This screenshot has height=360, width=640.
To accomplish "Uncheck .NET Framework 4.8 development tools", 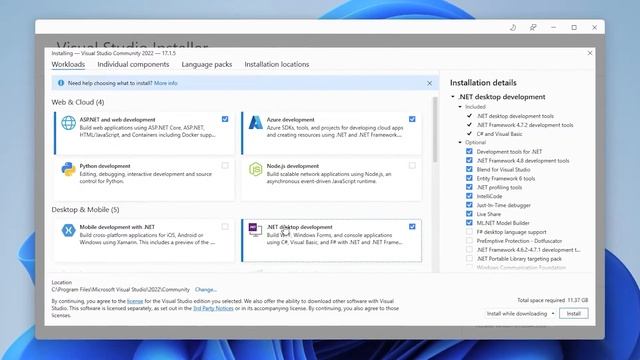I will pos(469,160).
